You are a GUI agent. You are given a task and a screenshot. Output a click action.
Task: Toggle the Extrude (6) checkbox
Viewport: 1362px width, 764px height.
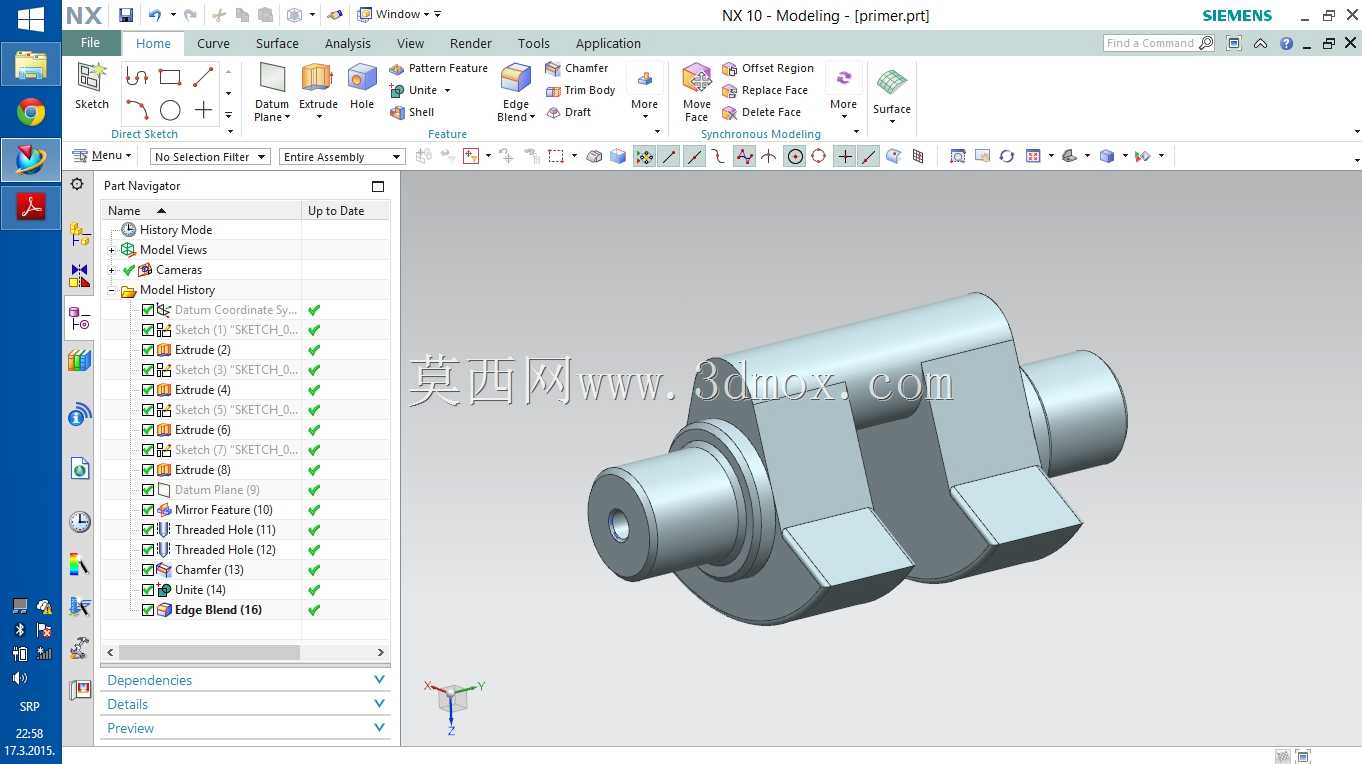(x=148, y=430)
